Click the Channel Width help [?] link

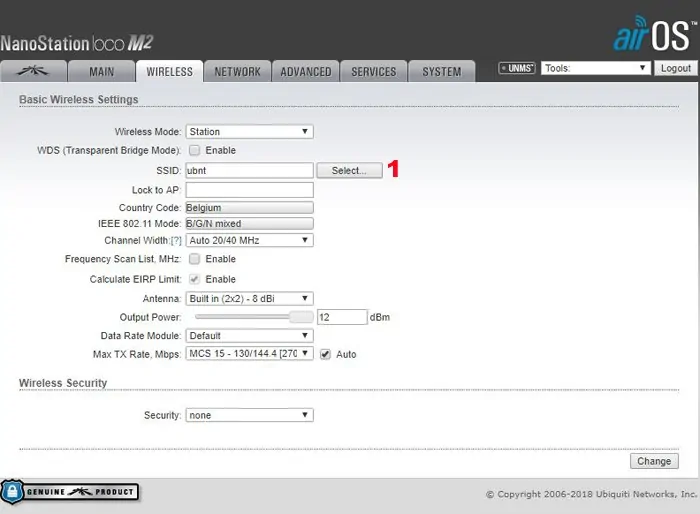176,241
